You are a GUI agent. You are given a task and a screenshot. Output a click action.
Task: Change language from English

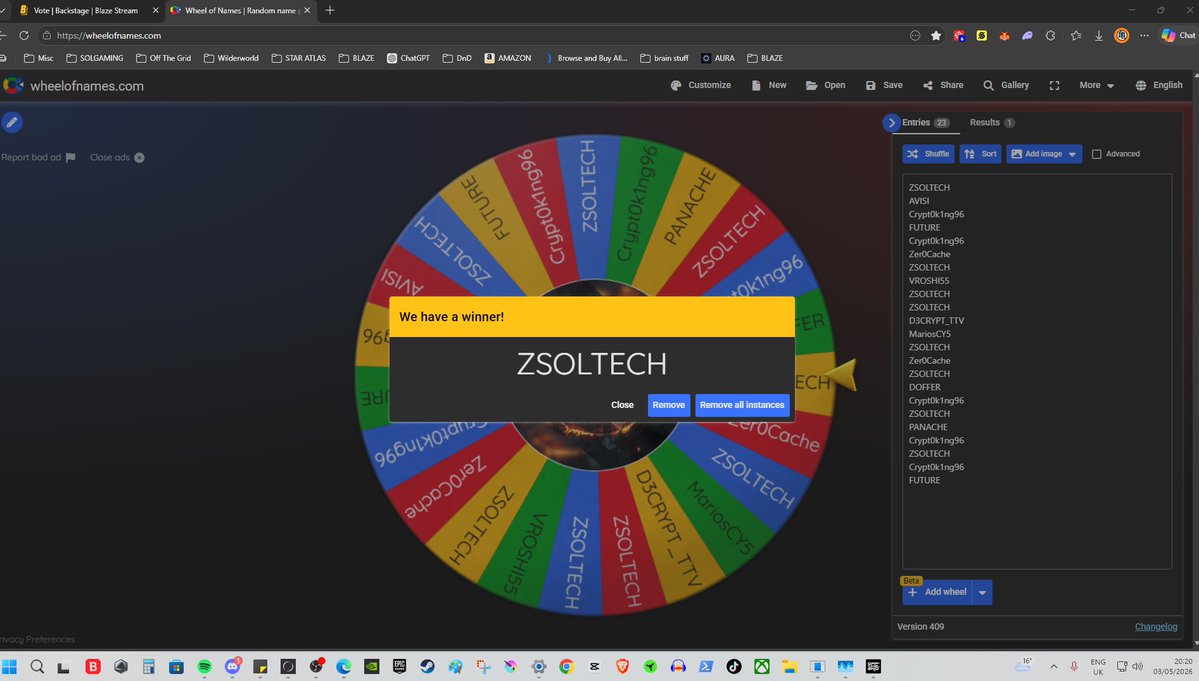point(1158,86)
